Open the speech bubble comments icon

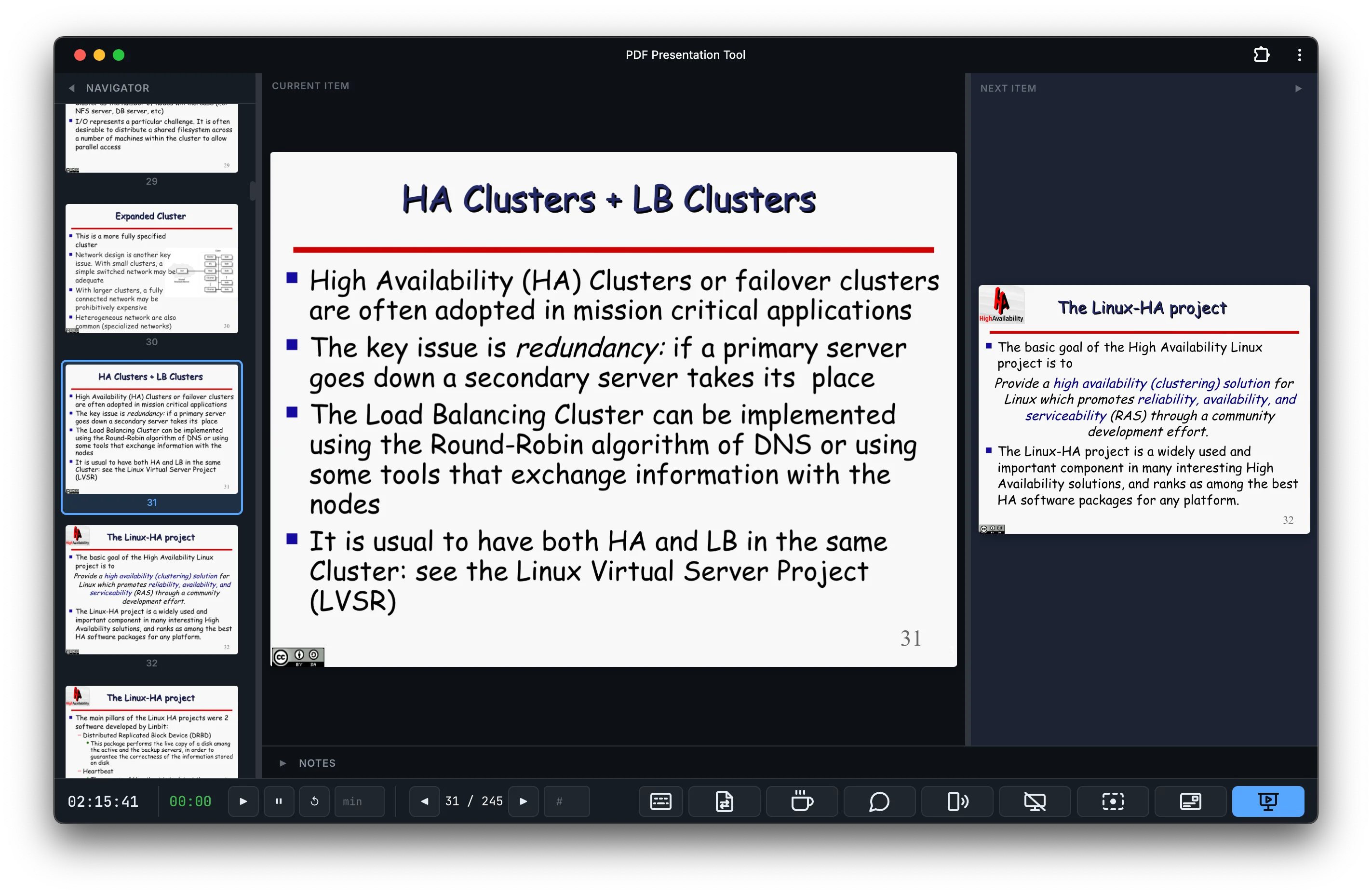click(879, 801)
